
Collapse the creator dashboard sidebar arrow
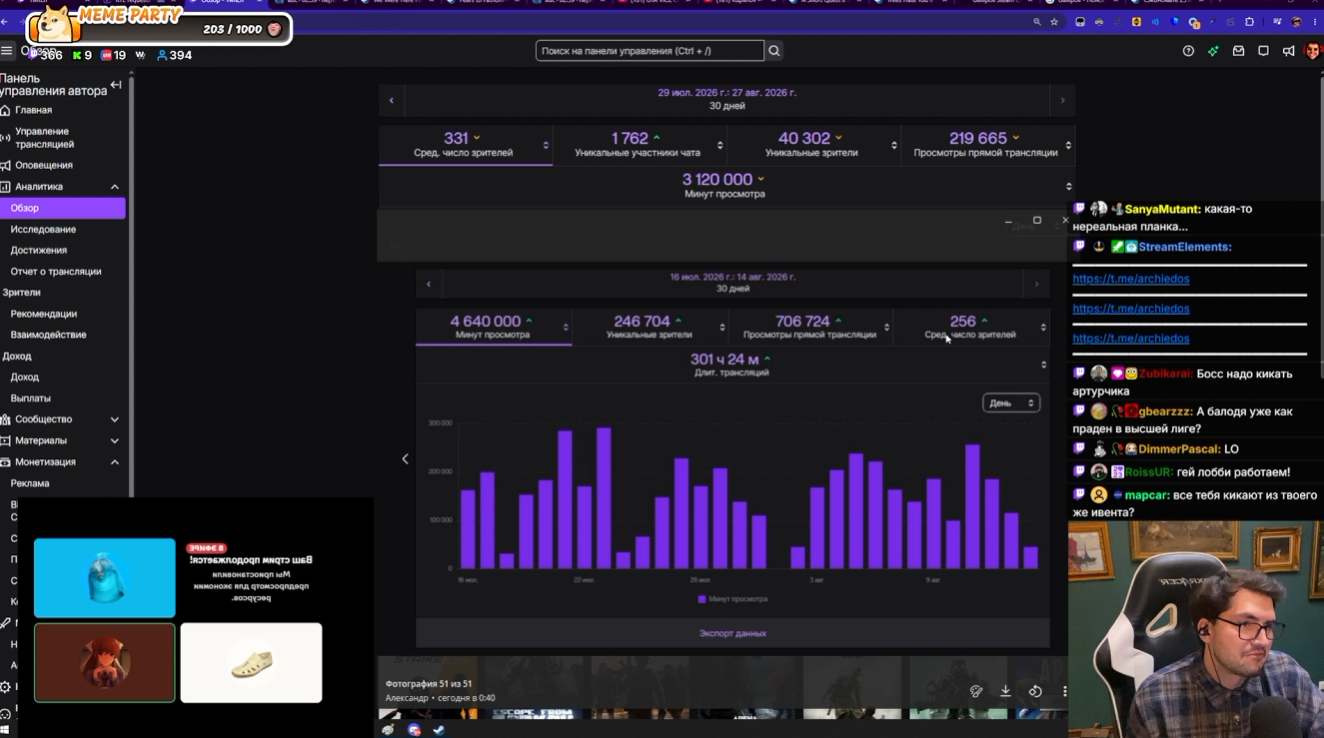[116, 85]
